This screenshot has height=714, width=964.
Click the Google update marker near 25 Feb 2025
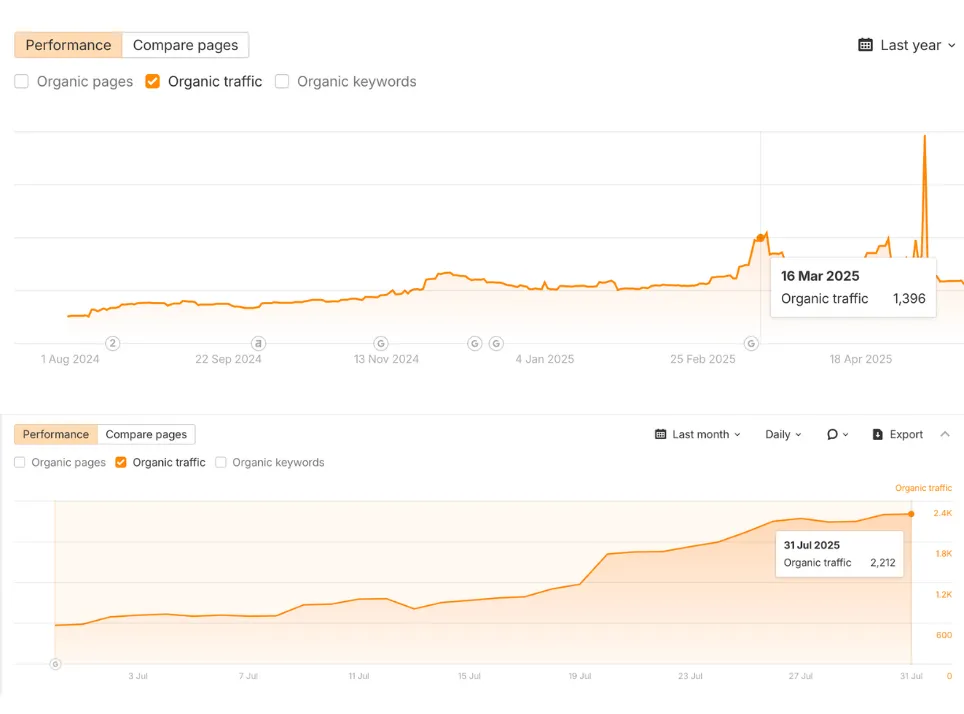click(751, 343)
